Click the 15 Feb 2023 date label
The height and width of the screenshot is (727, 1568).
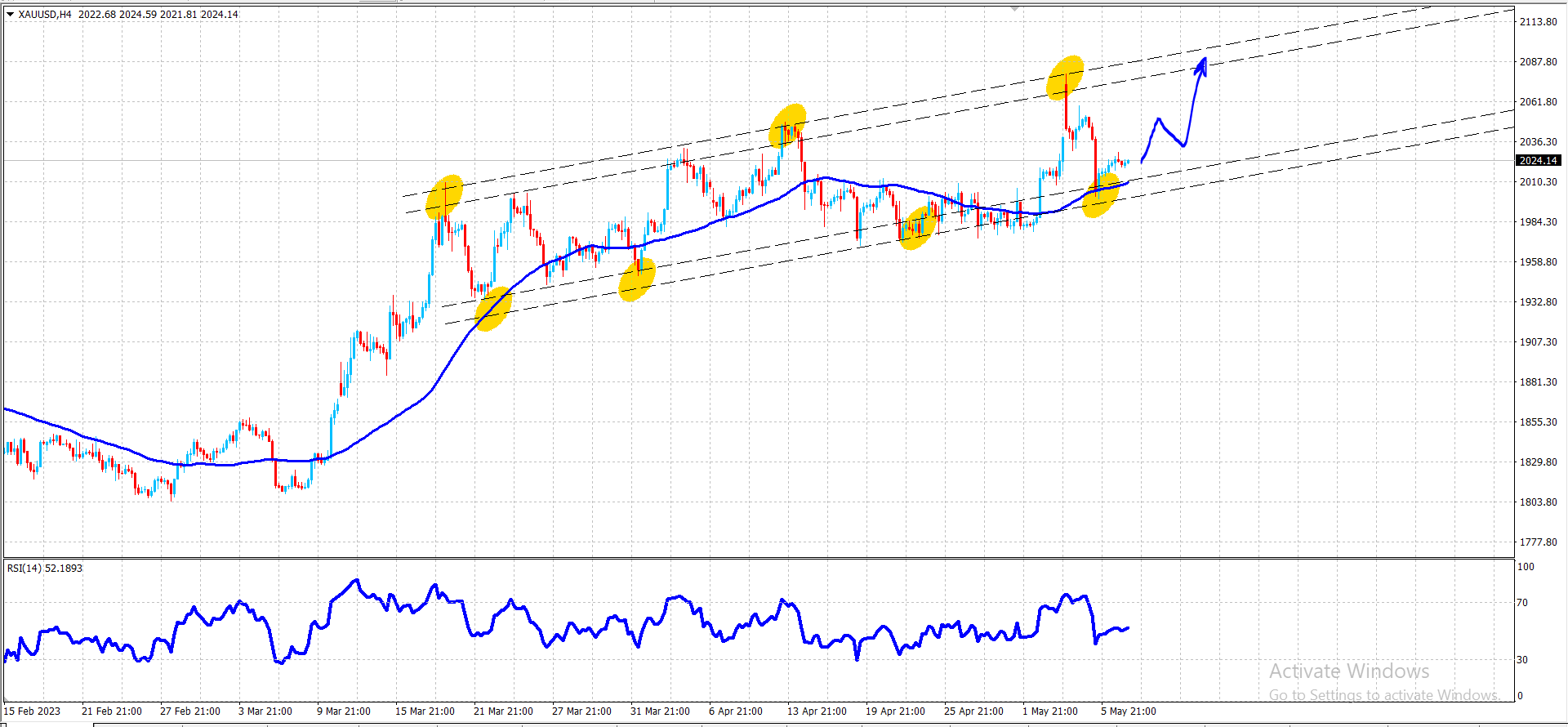[33, 711]
